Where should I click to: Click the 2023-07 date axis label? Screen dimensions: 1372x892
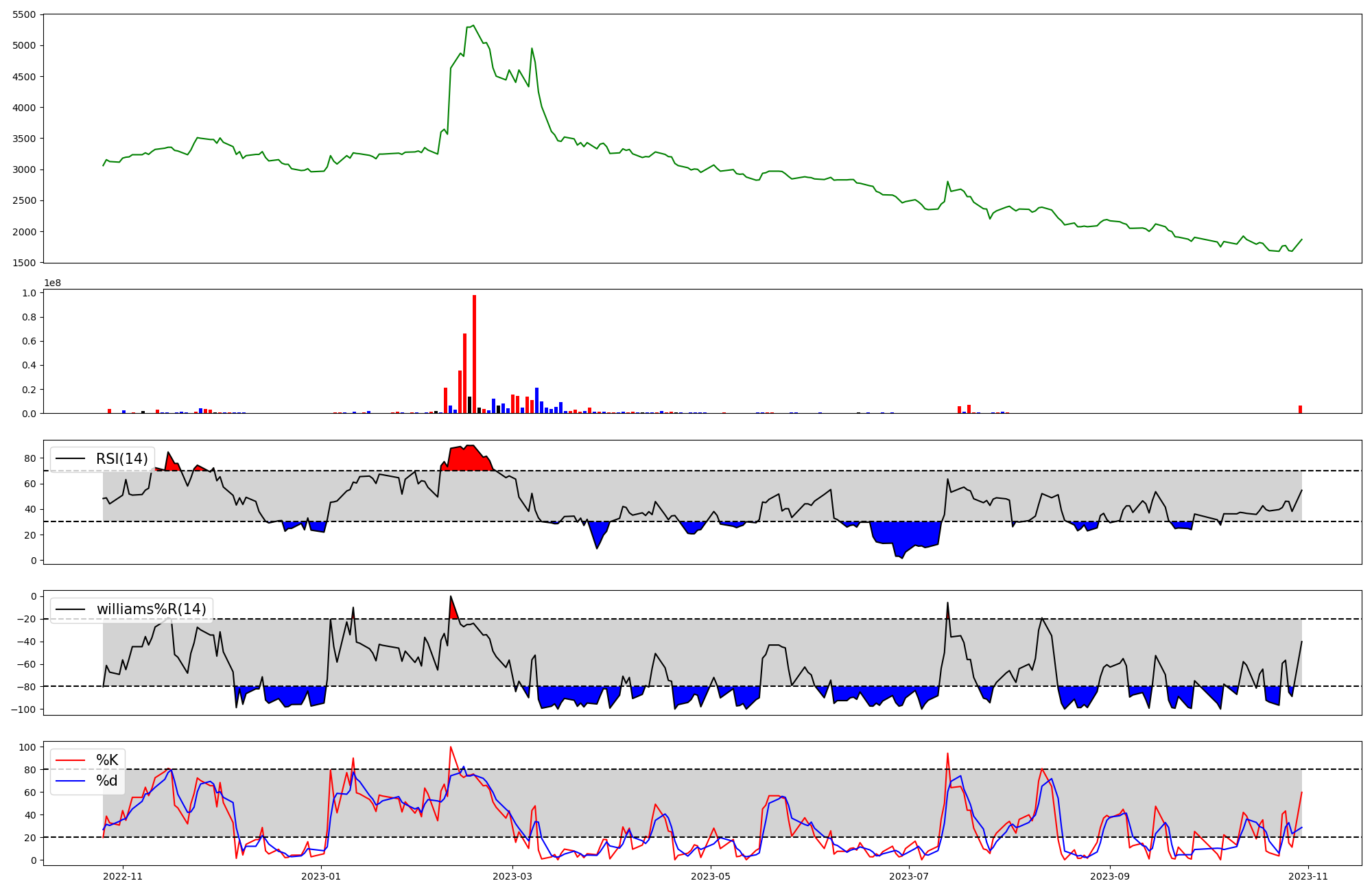click(909, 876)
